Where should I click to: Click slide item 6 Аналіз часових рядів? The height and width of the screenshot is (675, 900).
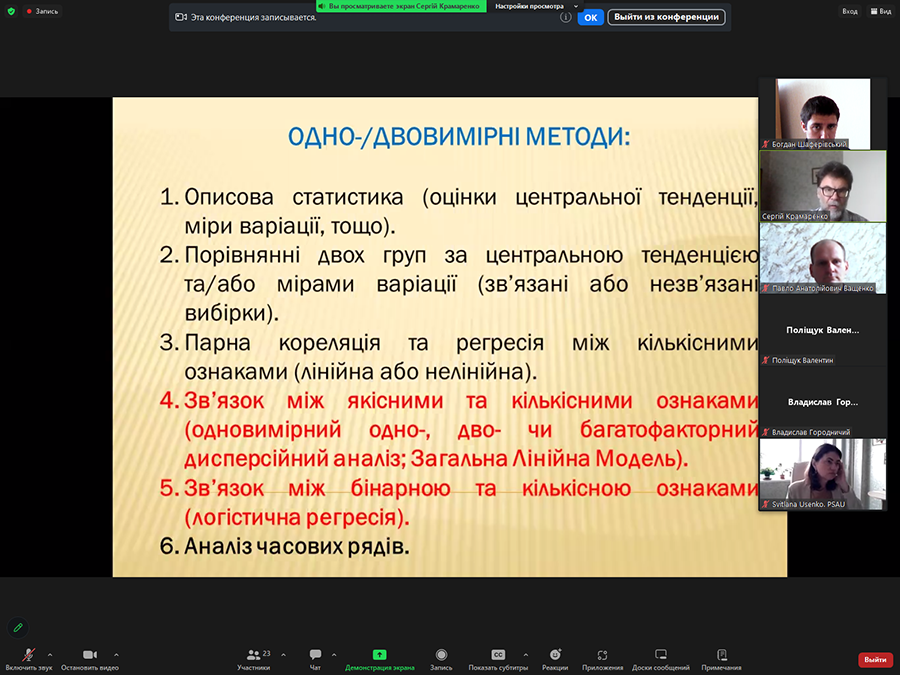[x=285, y=546]
